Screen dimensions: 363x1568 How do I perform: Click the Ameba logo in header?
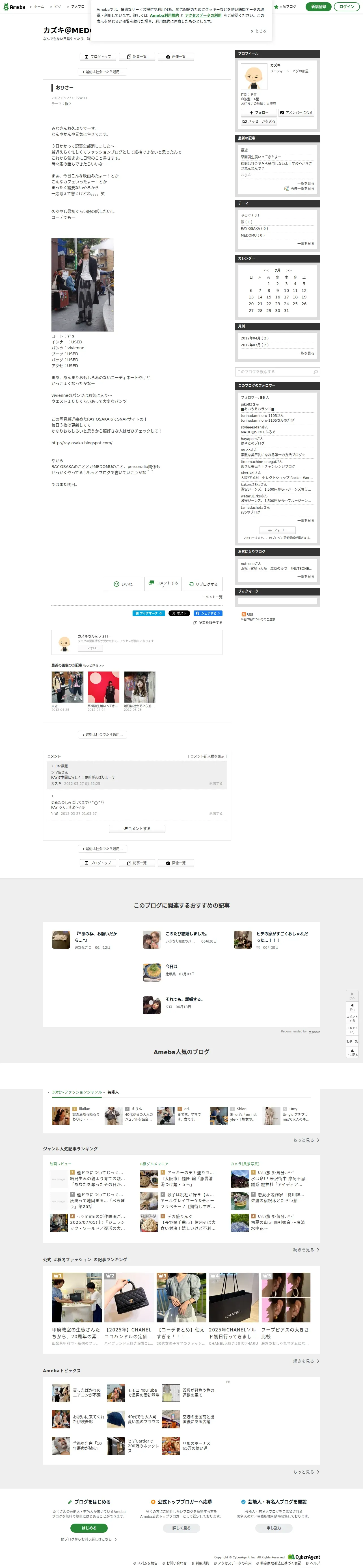coord(14,7)
